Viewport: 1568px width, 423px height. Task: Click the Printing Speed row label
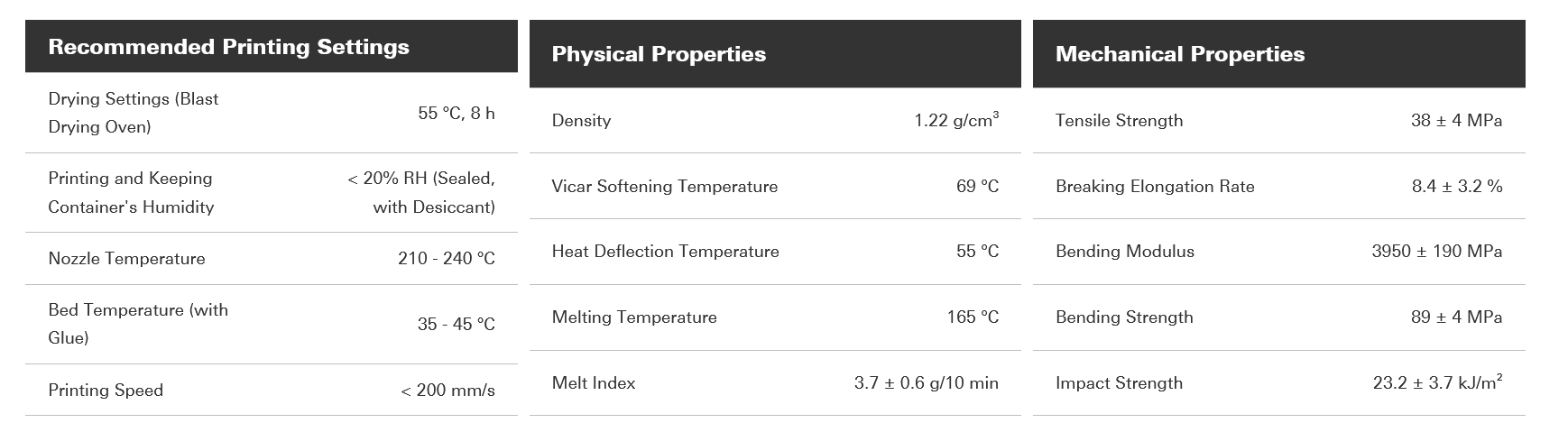click(106, 391)
